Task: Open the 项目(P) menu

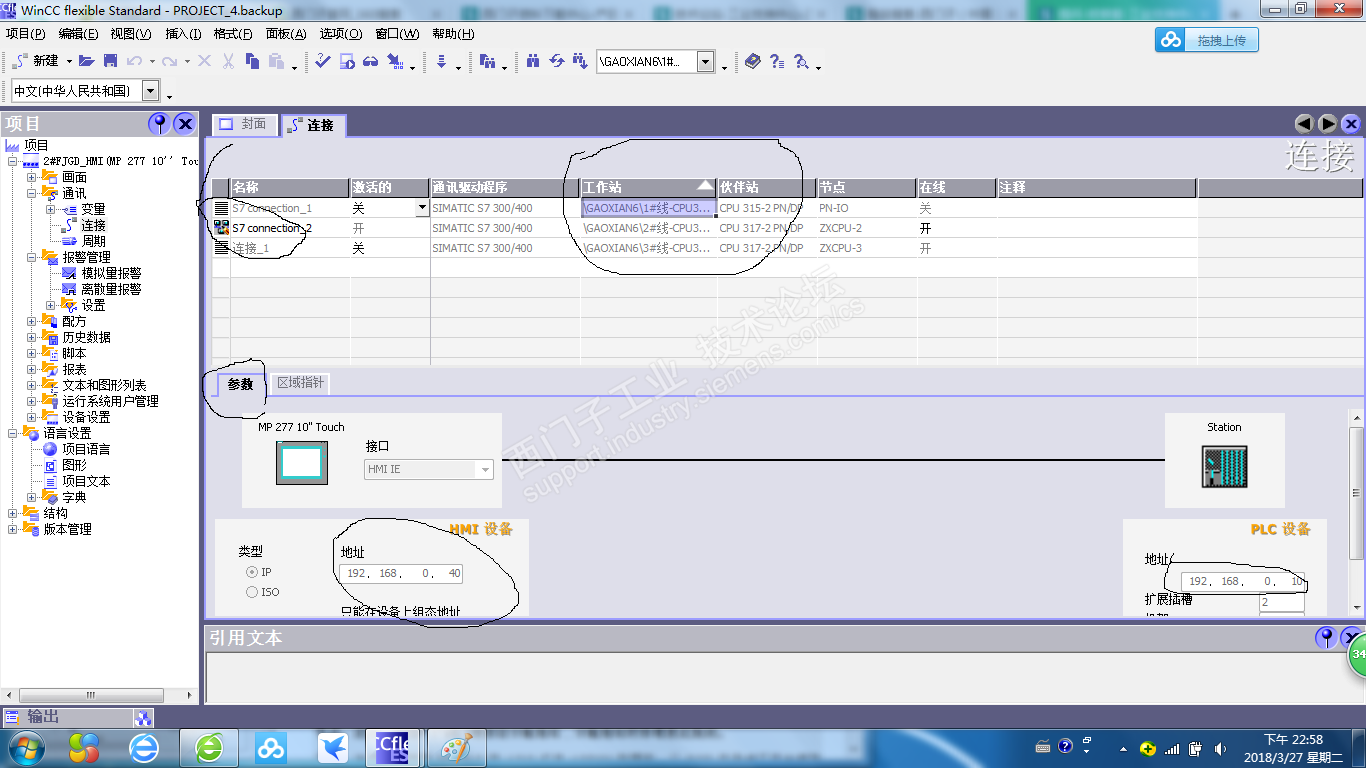Action: [x=25, y=33]
